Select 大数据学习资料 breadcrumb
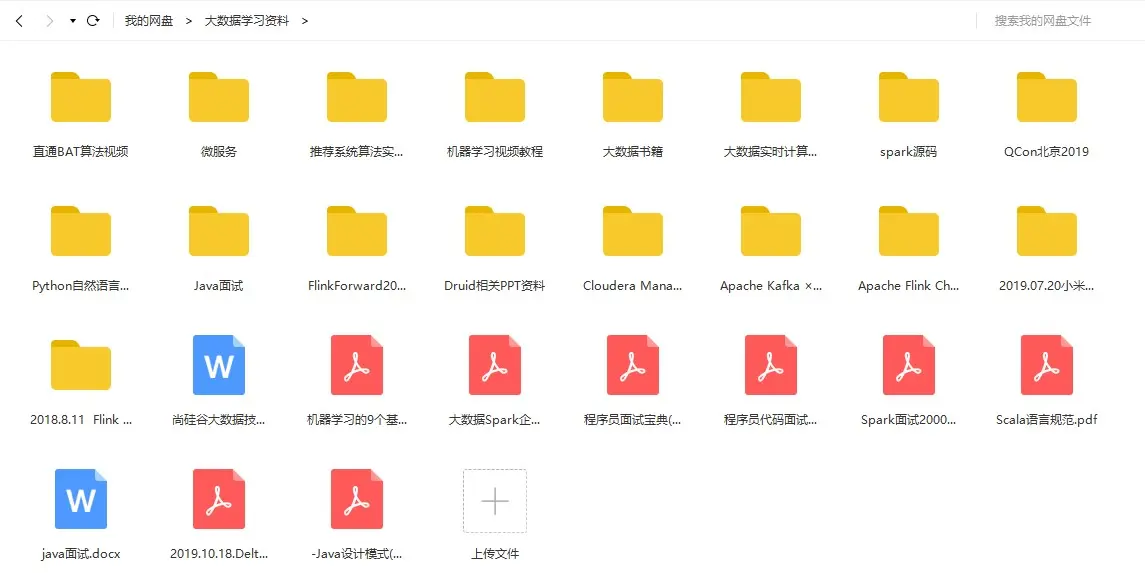 click(x=247, y=21)
